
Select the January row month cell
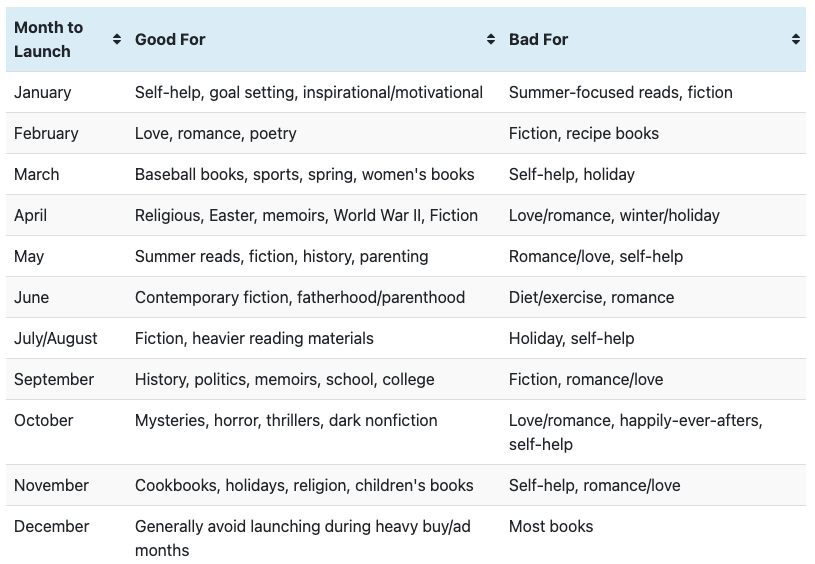[x=67, y=92]
